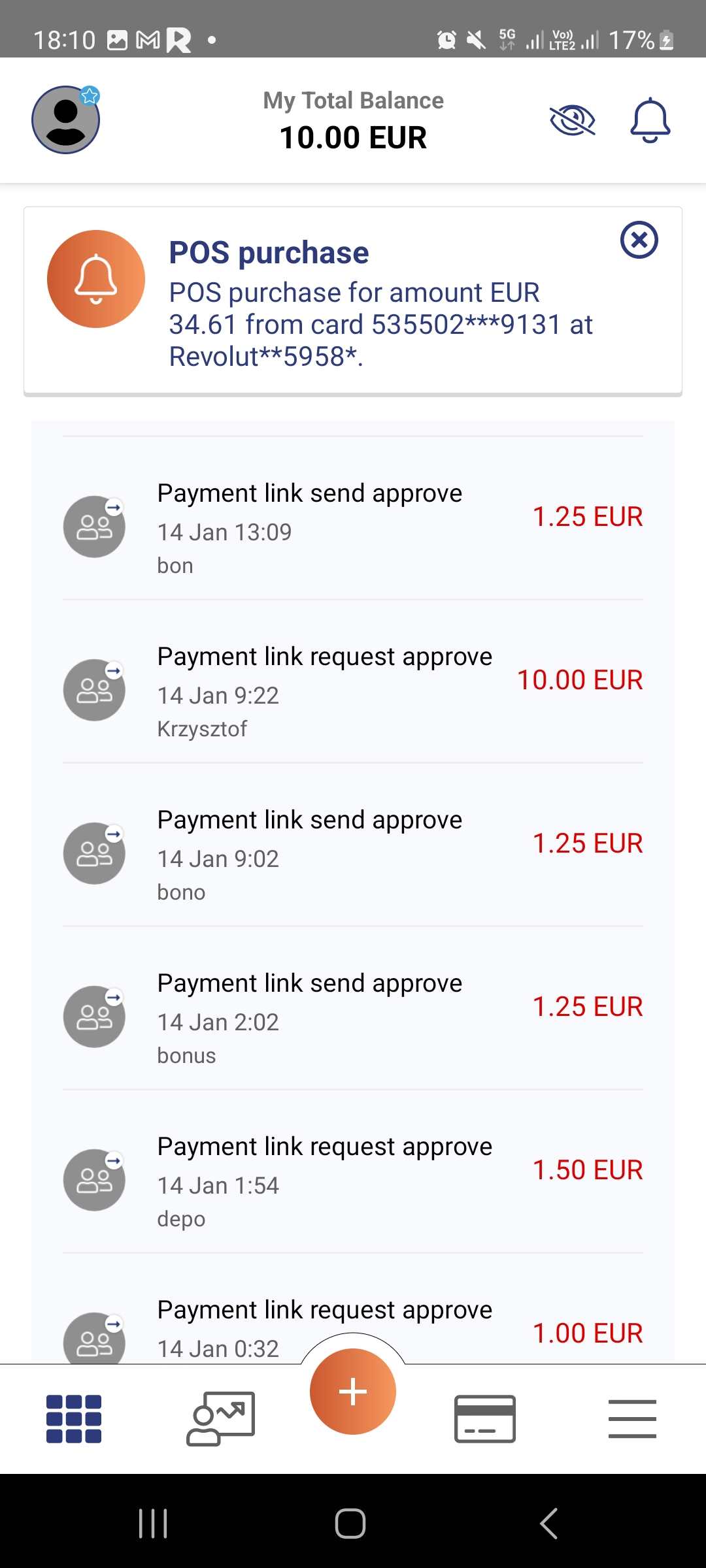Screen dimensions: 706x1568
Task: Tap the POS purchase notification text
Action: point(379,324)
